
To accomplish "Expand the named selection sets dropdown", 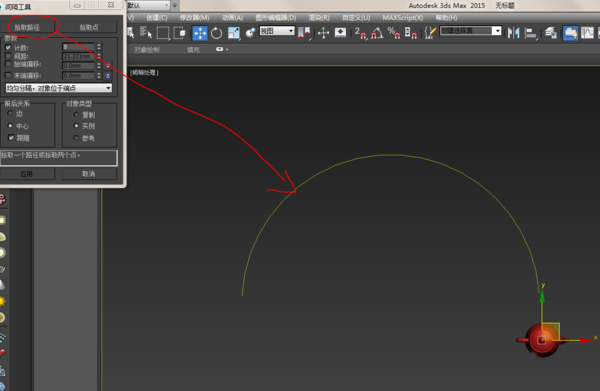I will (471, 31).
